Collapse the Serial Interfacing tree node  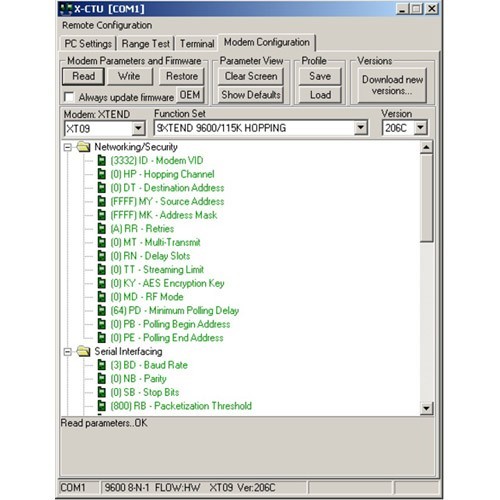[x=68, y=352]
